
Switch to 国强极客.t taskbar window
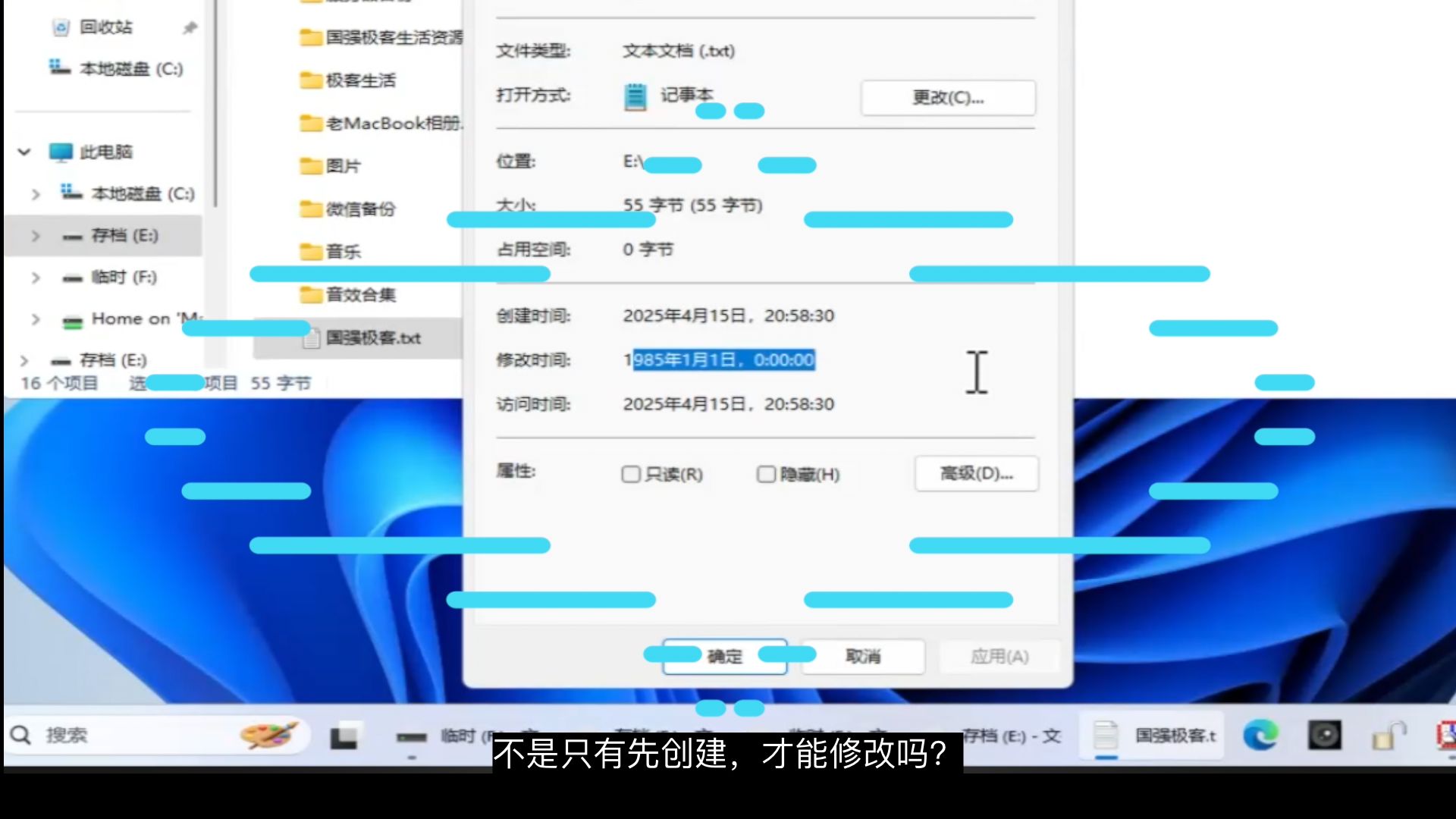(x=1153, y=736)
